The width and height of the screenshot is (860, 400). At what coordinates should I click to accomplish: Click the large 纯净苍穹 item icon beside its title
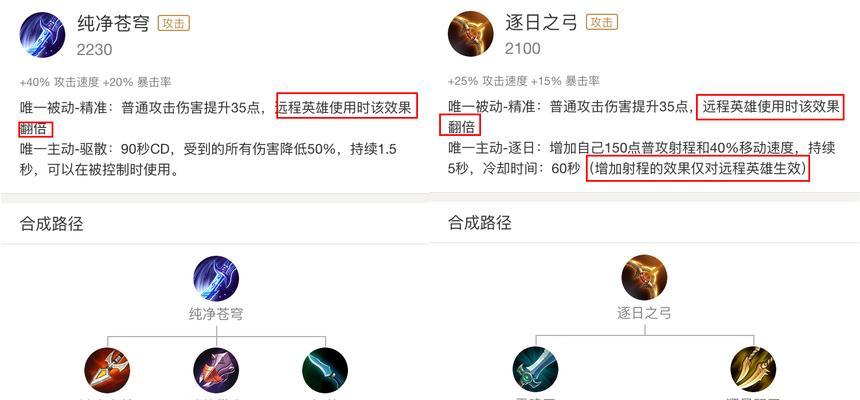(x=42, y=35)
